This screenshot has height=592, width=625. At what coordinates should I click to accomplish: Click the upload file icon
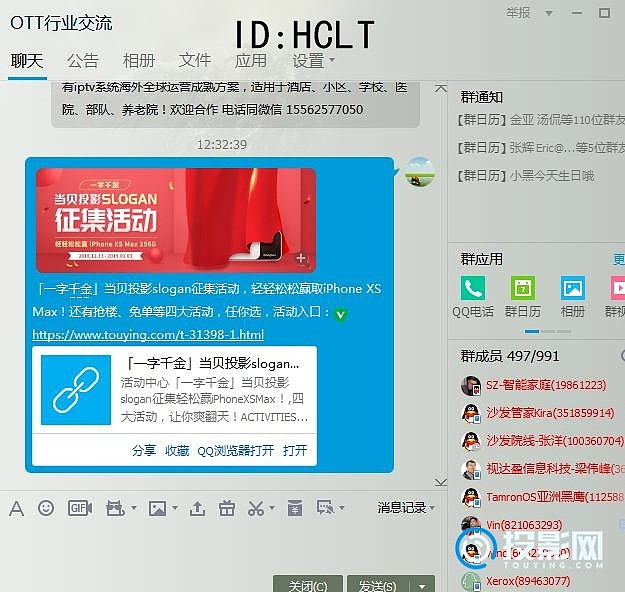tap(197, 508)
